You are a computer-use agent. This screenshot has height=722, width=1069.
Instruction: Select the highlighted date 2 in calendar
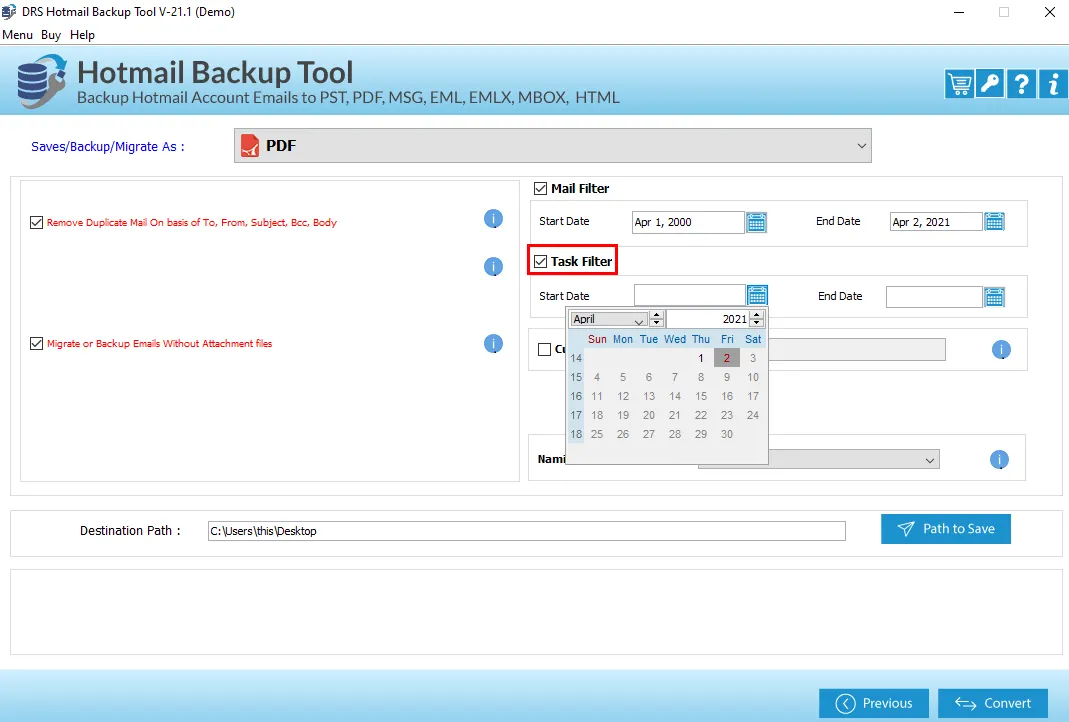727,358
